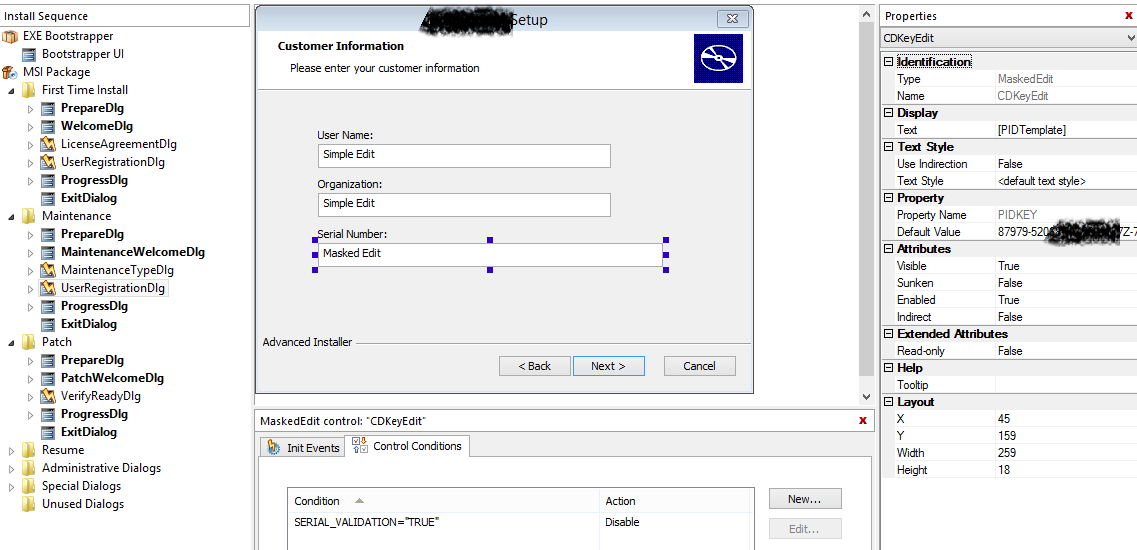Click the New... condition button
The image size is (1137, 550).
[x=804, y=498]
